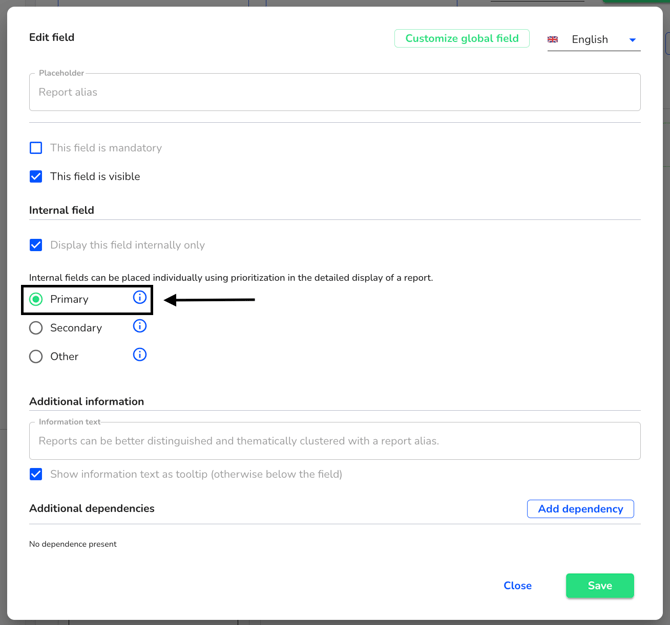Open the English language dropdown
Image resolution: width=670 pixels, height=625 pixels.
tap(590, 40)
